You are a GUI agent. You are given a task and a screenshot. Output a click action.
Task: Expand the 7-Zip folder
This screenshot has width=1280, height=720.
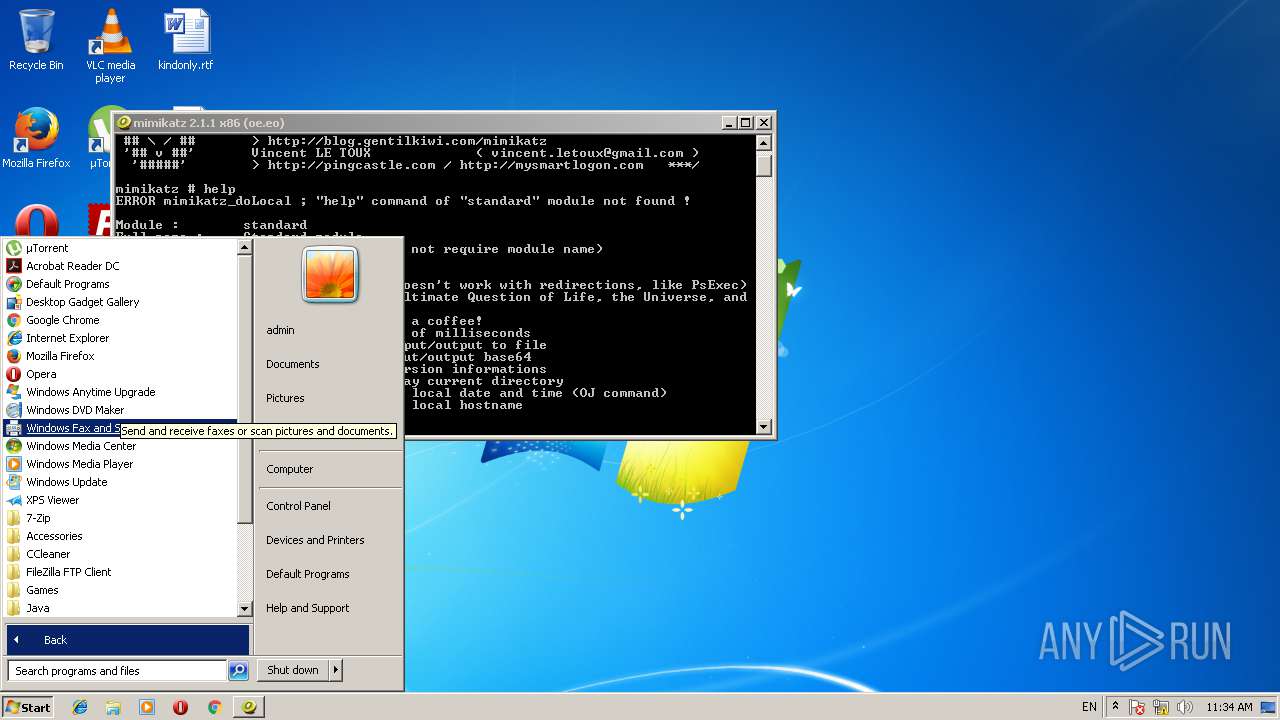120,518
